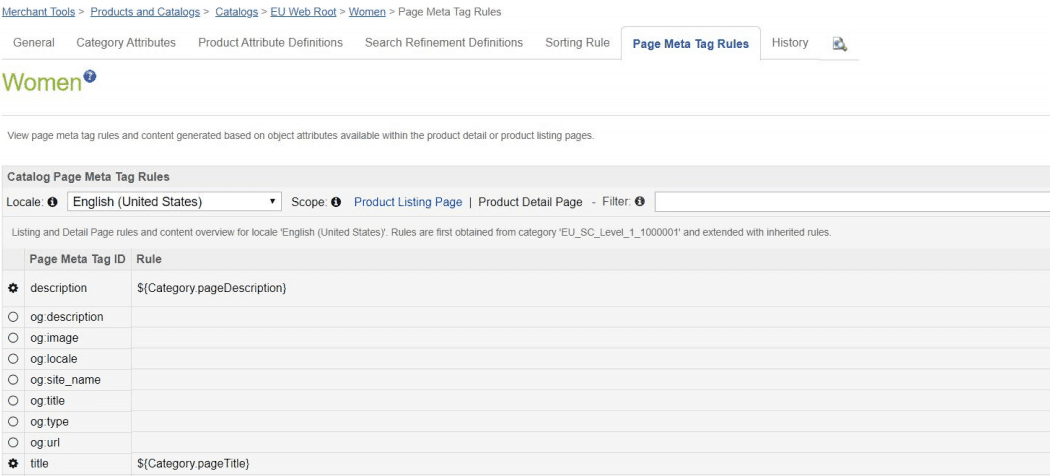
Task: Click the Product Listing Page scope link
Action: tap(408, 202)
